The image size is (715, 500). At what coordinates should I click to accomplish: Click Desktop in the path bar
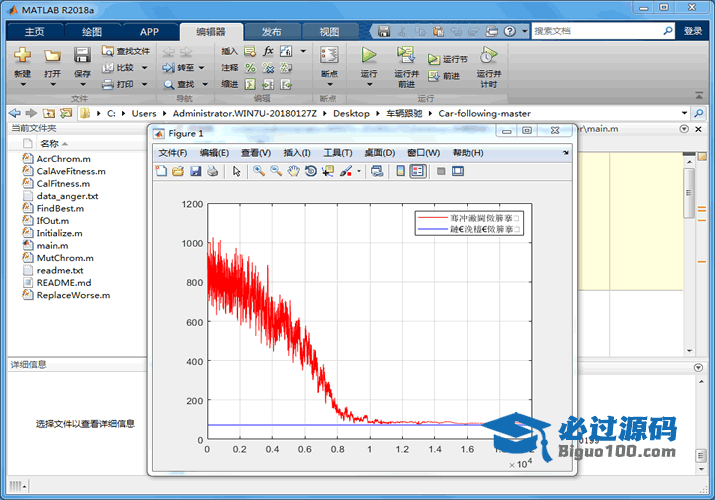351,113
